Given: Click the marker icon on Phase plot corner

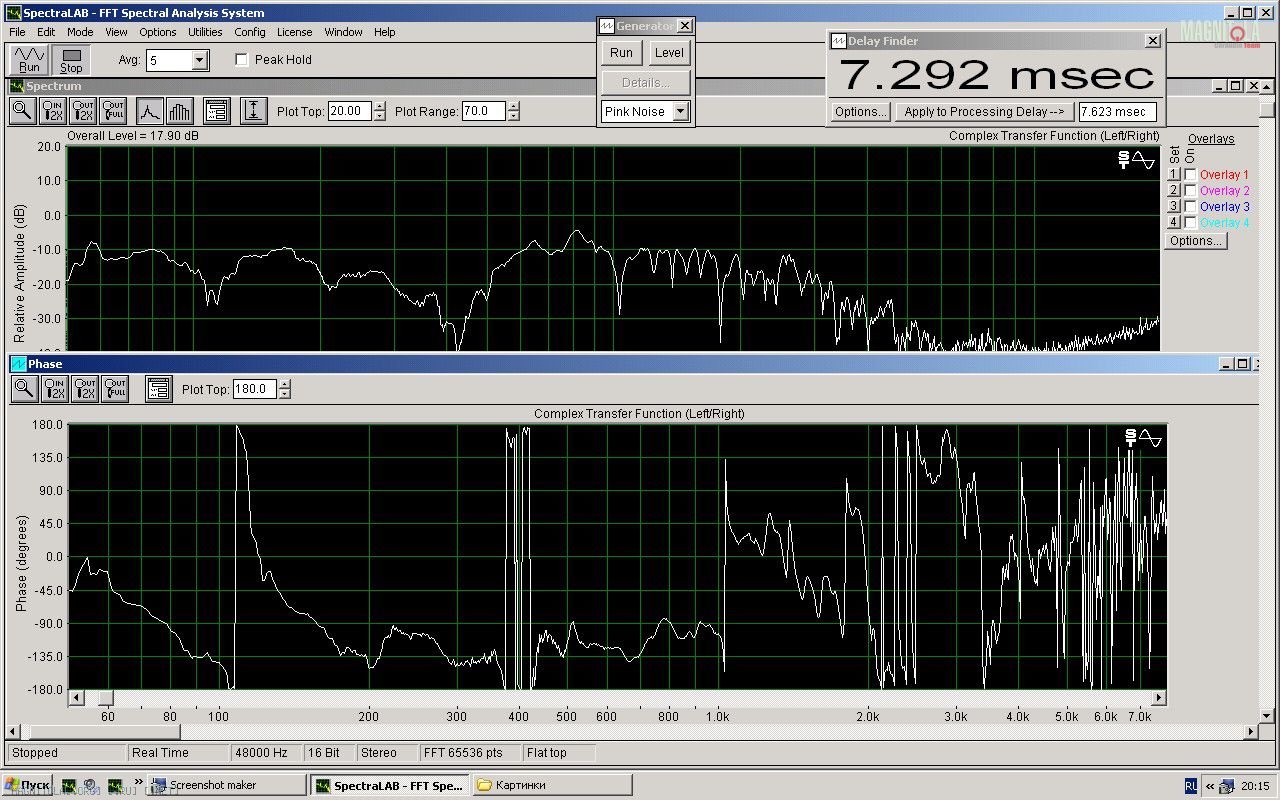Looking at the screenshot, I should (1131, 437).
